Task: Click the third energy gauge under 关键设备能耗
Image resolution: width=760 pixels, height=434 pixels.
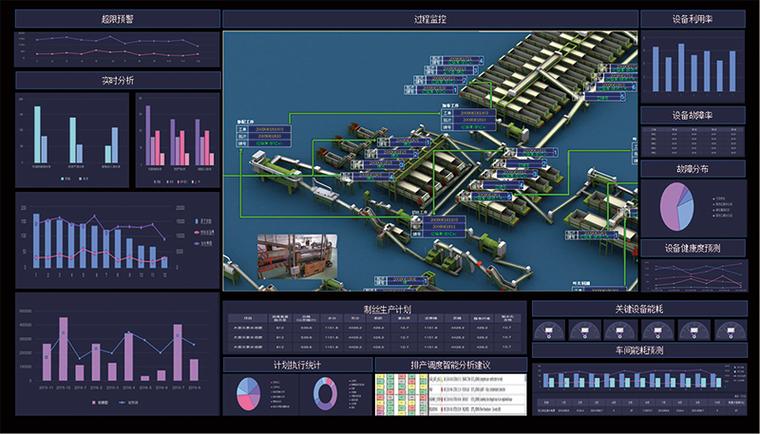Action: pos(620,330)
